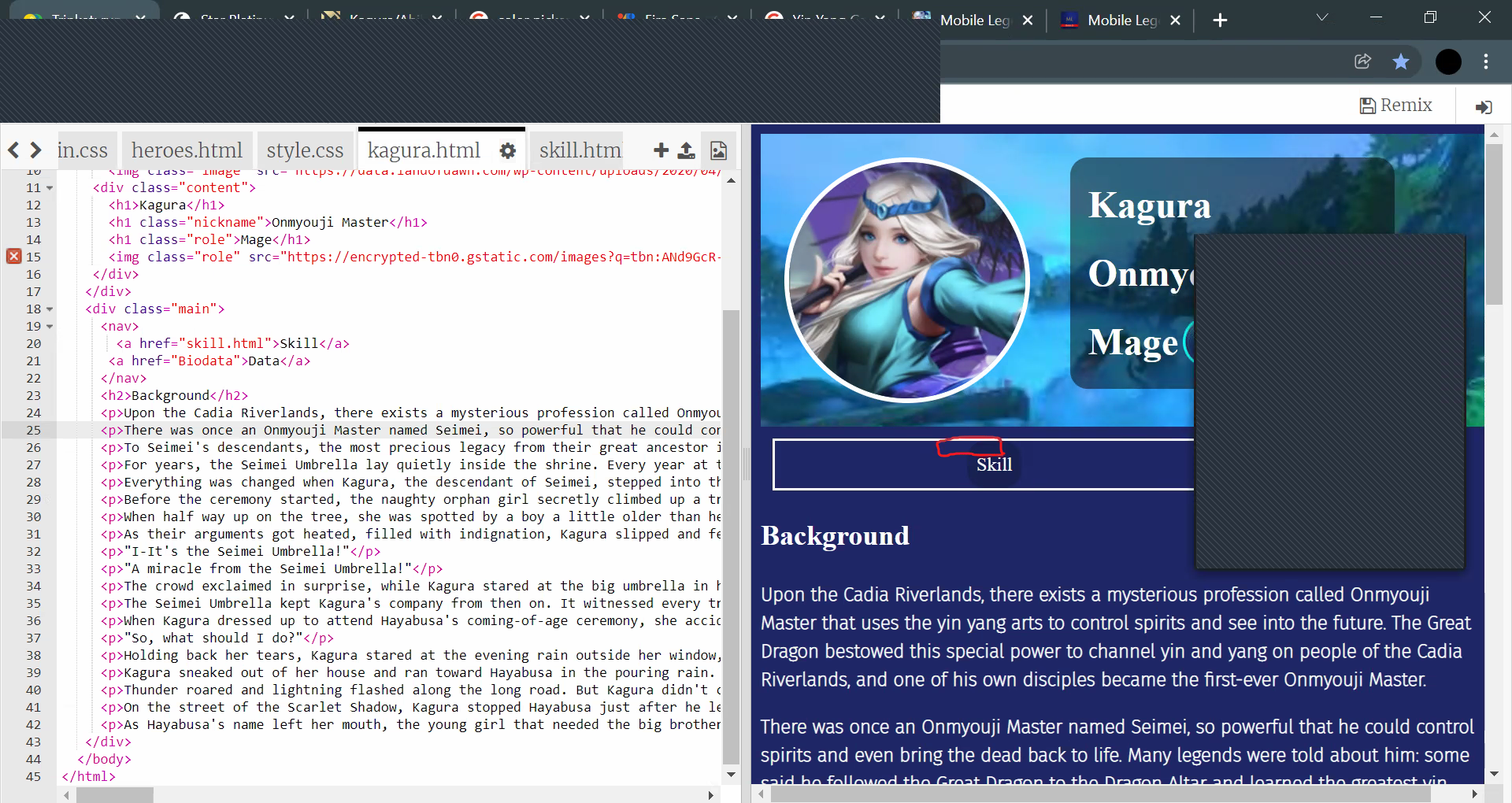
Task: Select the Mobile Leg tab with ML favicon
Action: click(1121, 20)
